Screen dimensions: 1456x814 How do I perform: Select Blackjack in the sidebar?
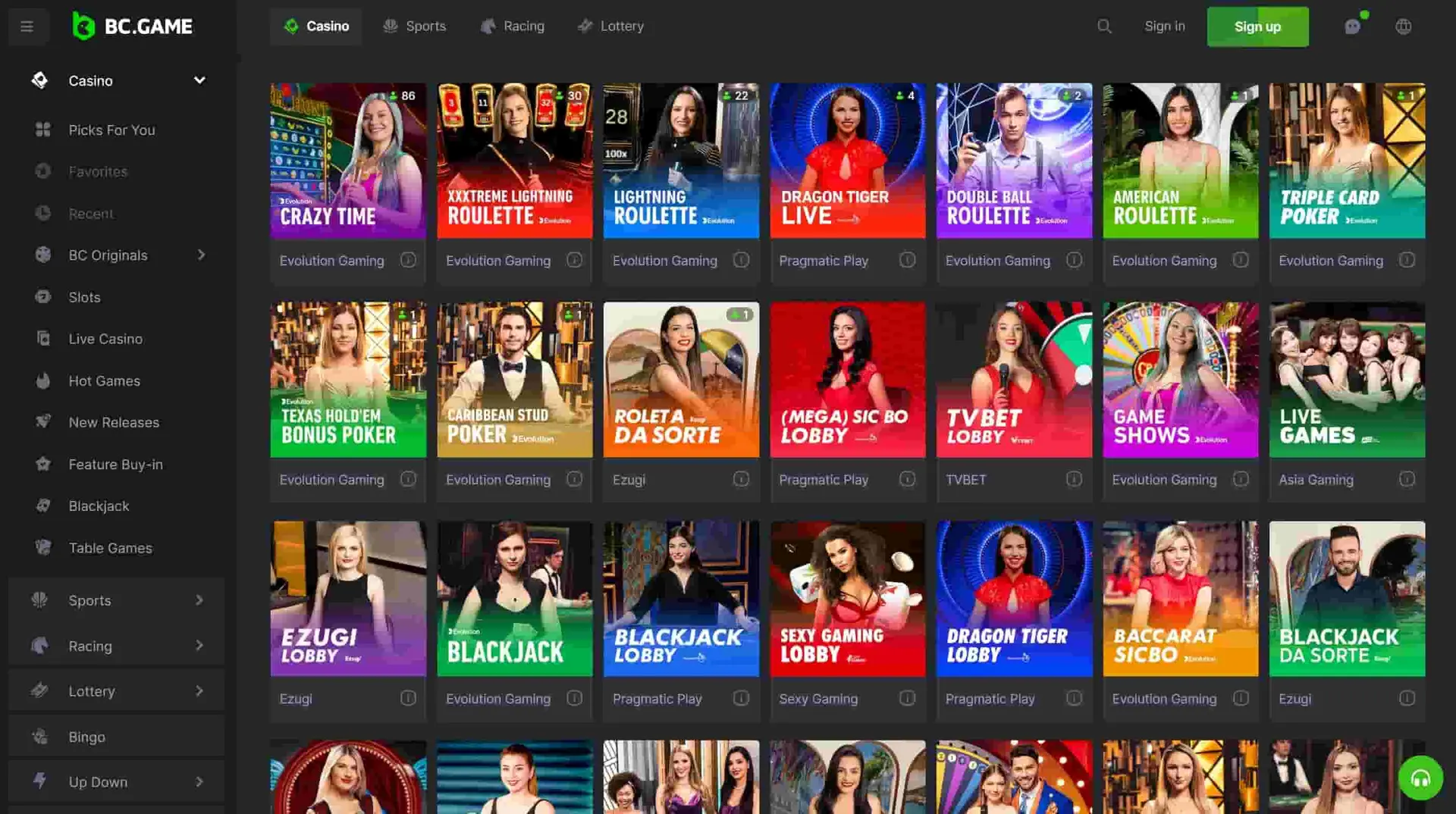[99, 506]
